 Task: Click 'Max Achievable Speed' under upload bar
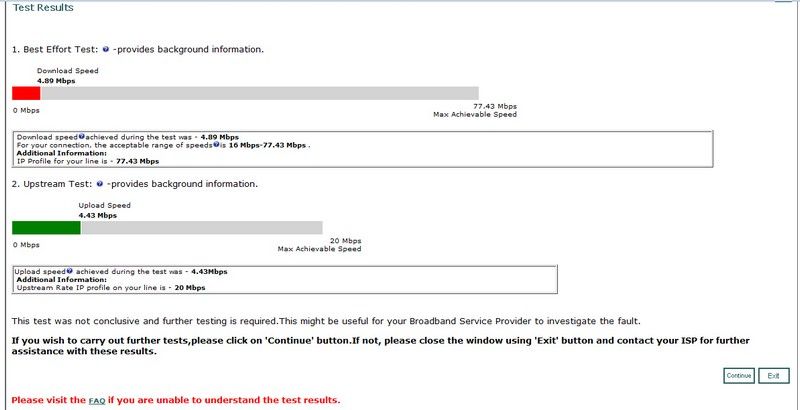point(319,249)
